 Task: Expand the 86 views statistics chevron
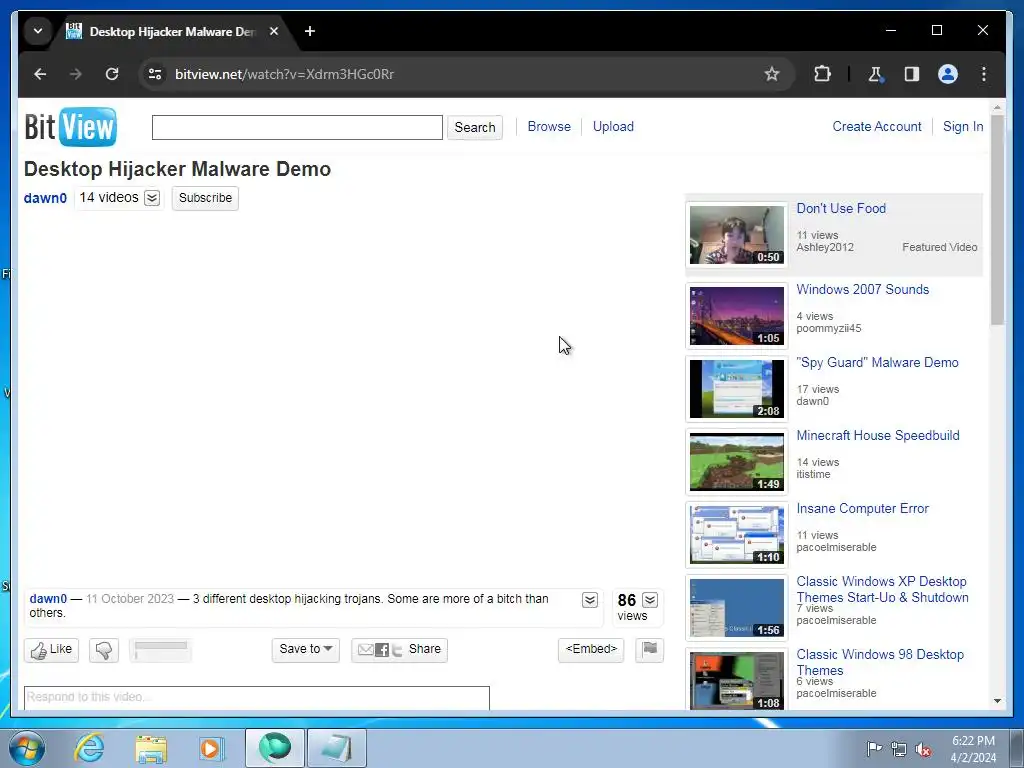point(650,600)
